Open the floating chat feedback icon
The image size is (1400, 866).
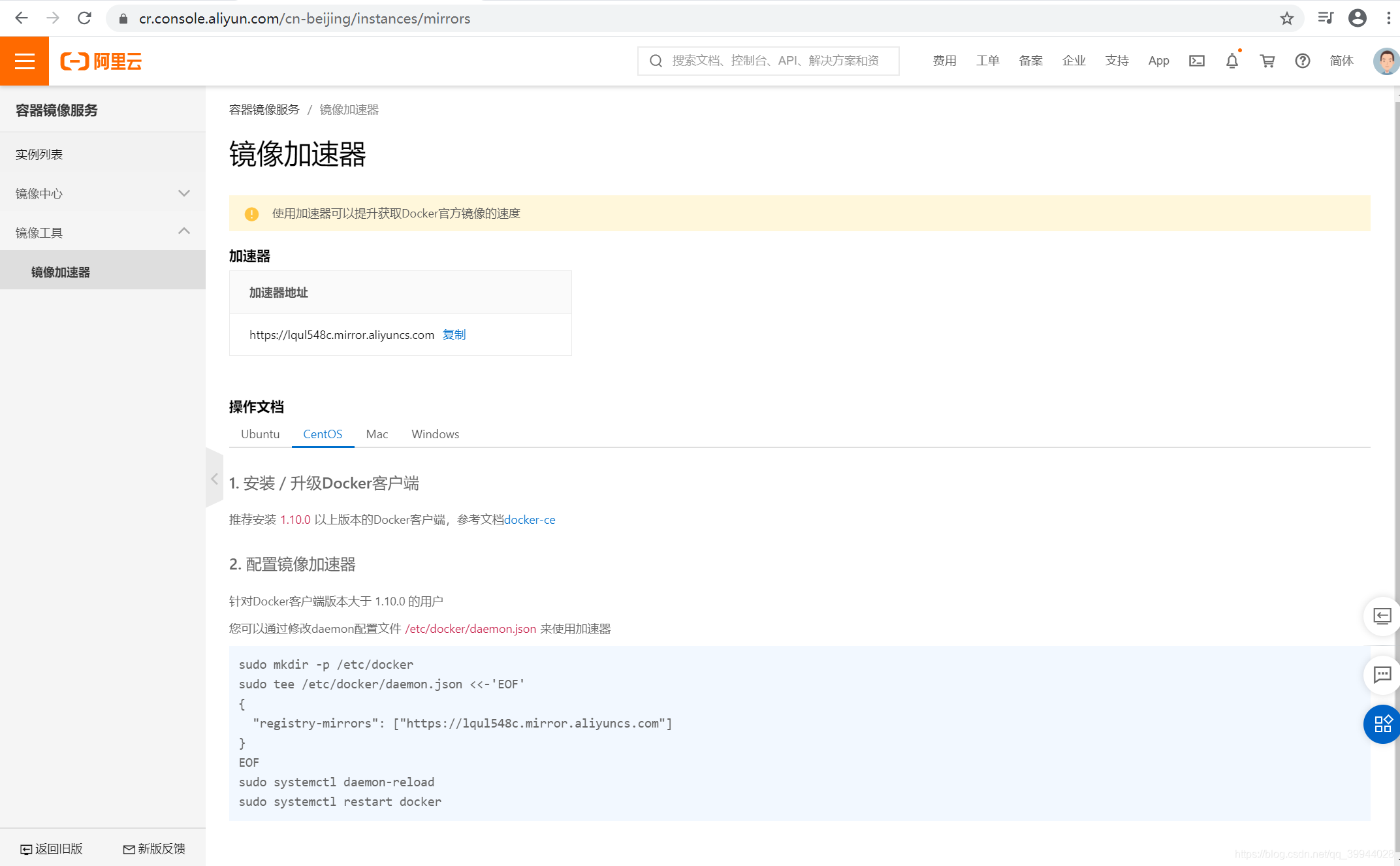pos(1382,674)
